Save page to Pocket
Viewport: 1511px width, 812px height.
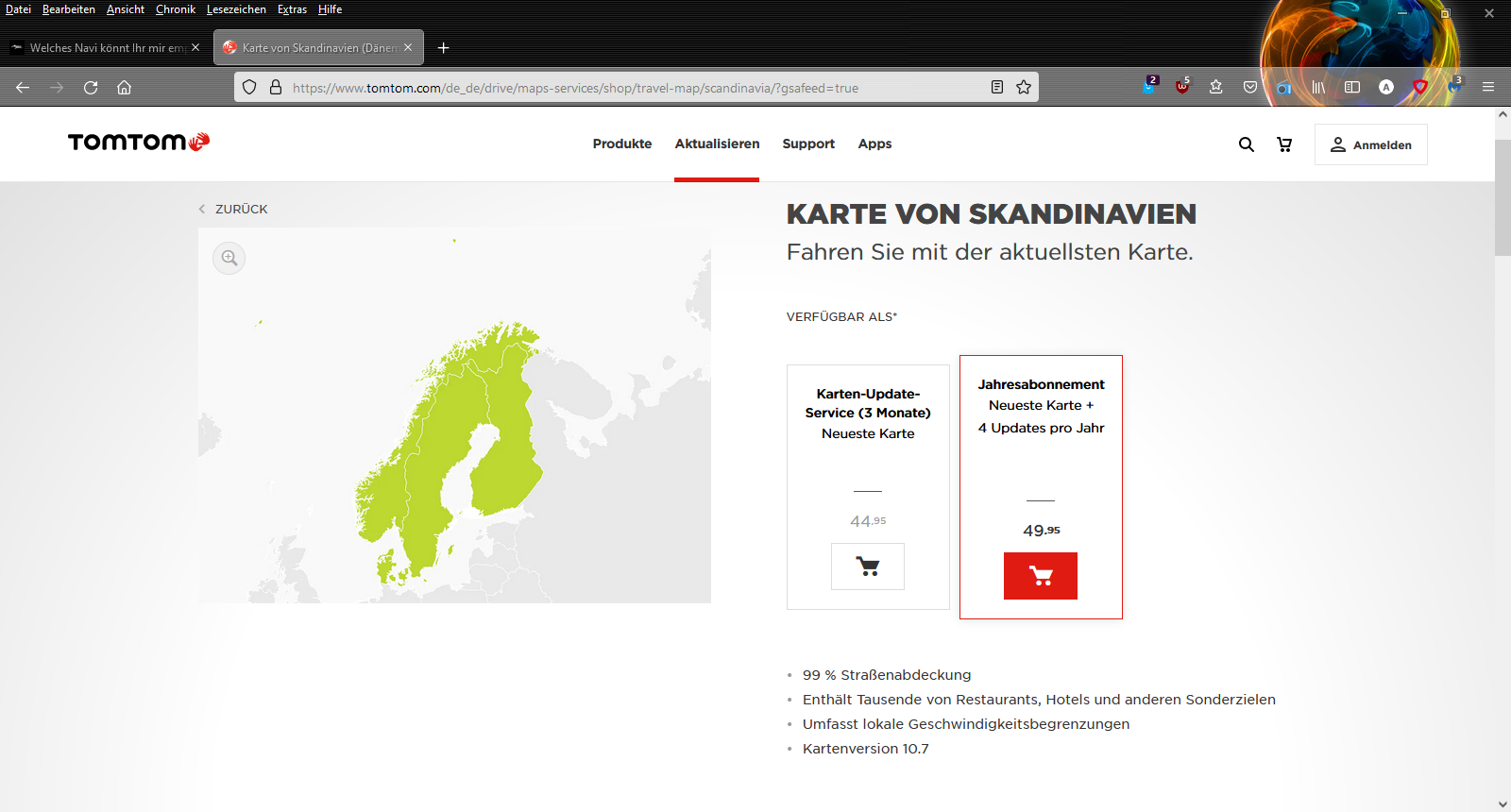pos(1250,87)
